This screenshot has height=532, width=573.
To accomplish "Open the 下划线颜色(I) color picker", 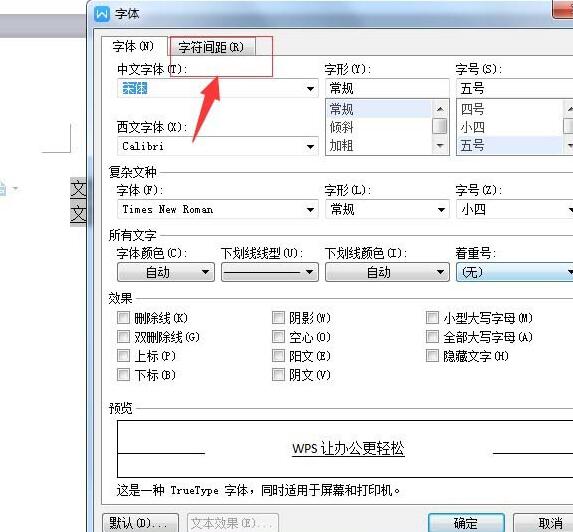I will pos(387,272).
